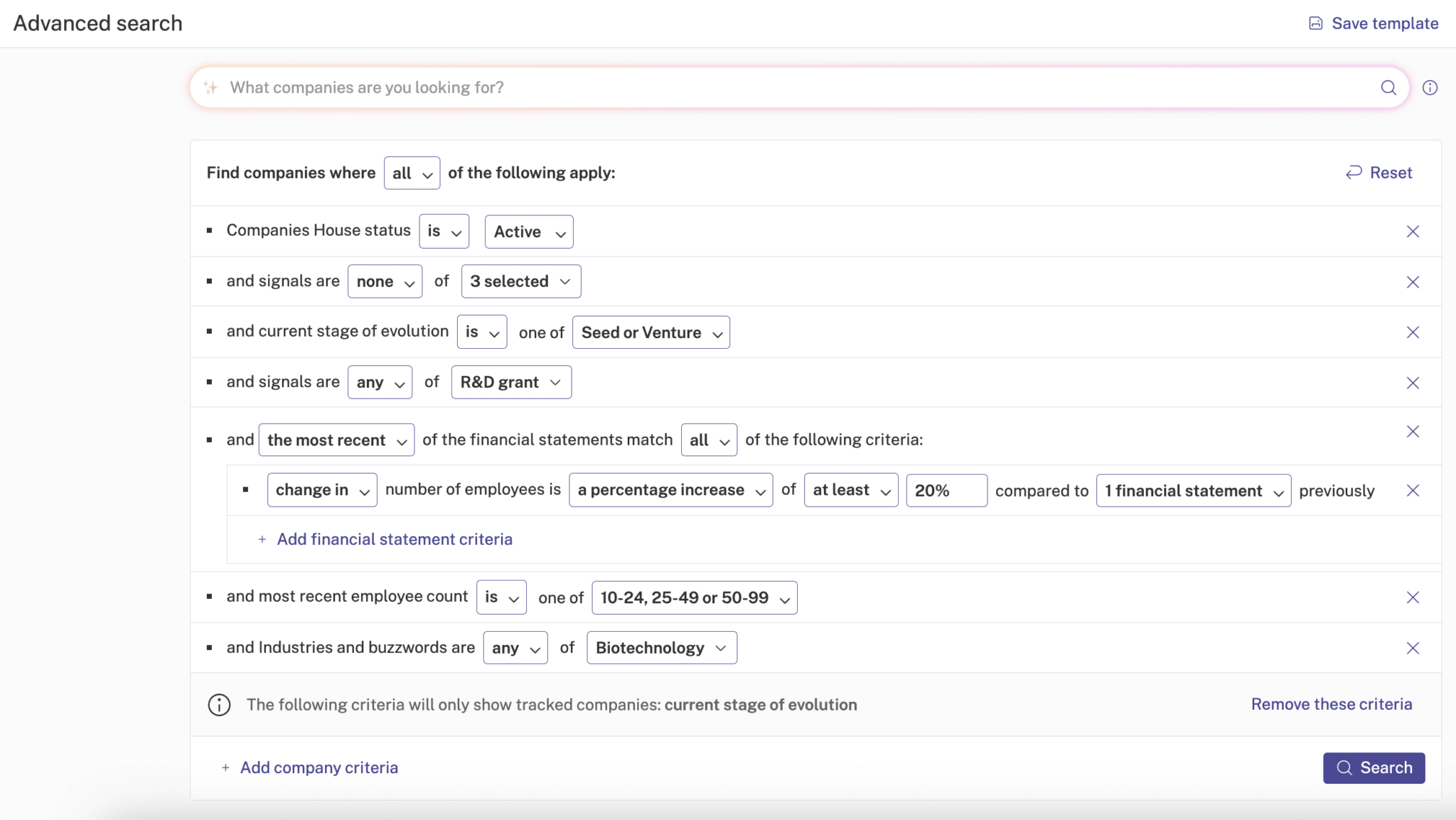Click Add financial statement criteria
Image resolution: width=1456 pixels, height=820 pixels.
point(394,539)
